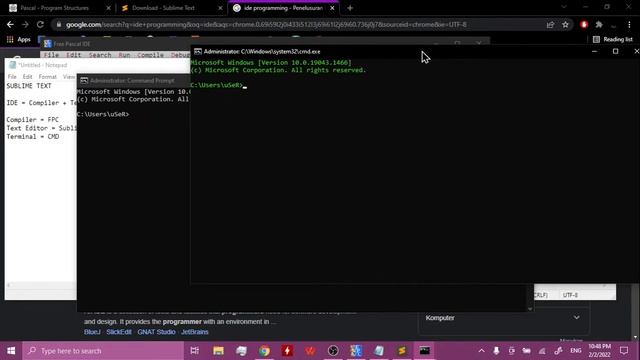Minimize the front cmd.exe window
This screenshot has height=360, width=640.
(x=594, y=51)
